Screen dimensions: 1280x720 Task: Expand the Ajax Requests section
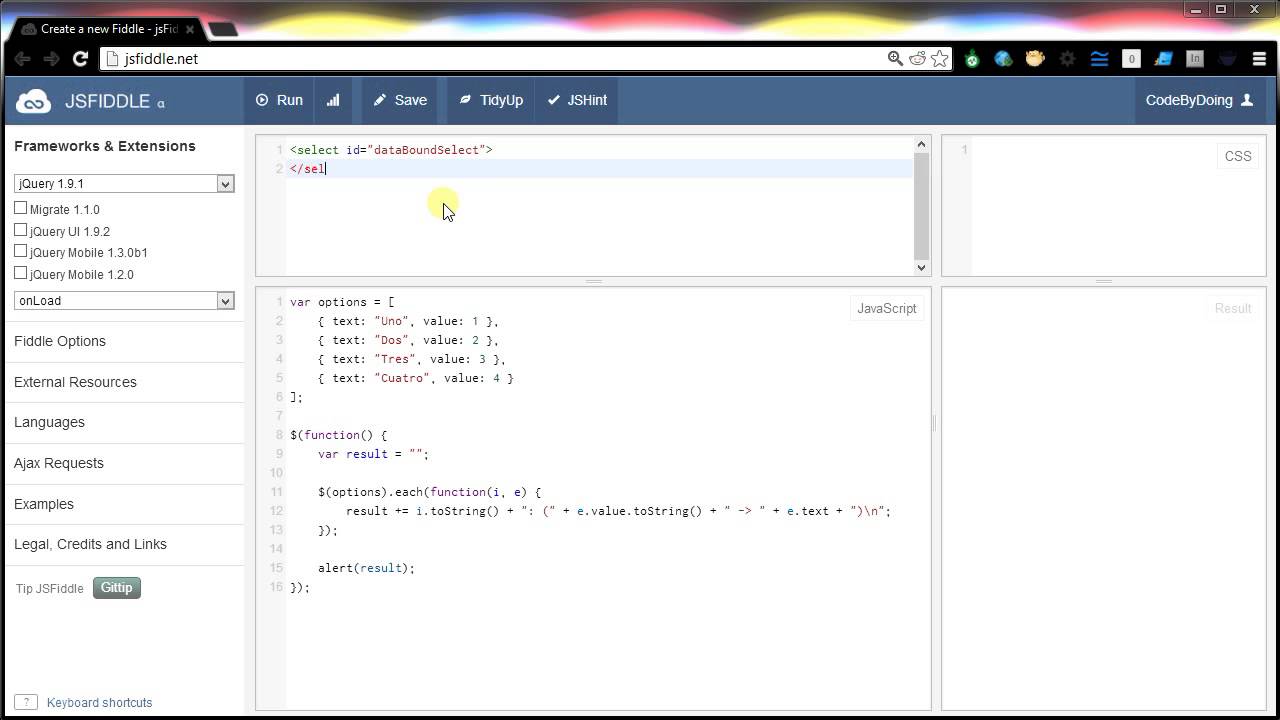(59, 463)
